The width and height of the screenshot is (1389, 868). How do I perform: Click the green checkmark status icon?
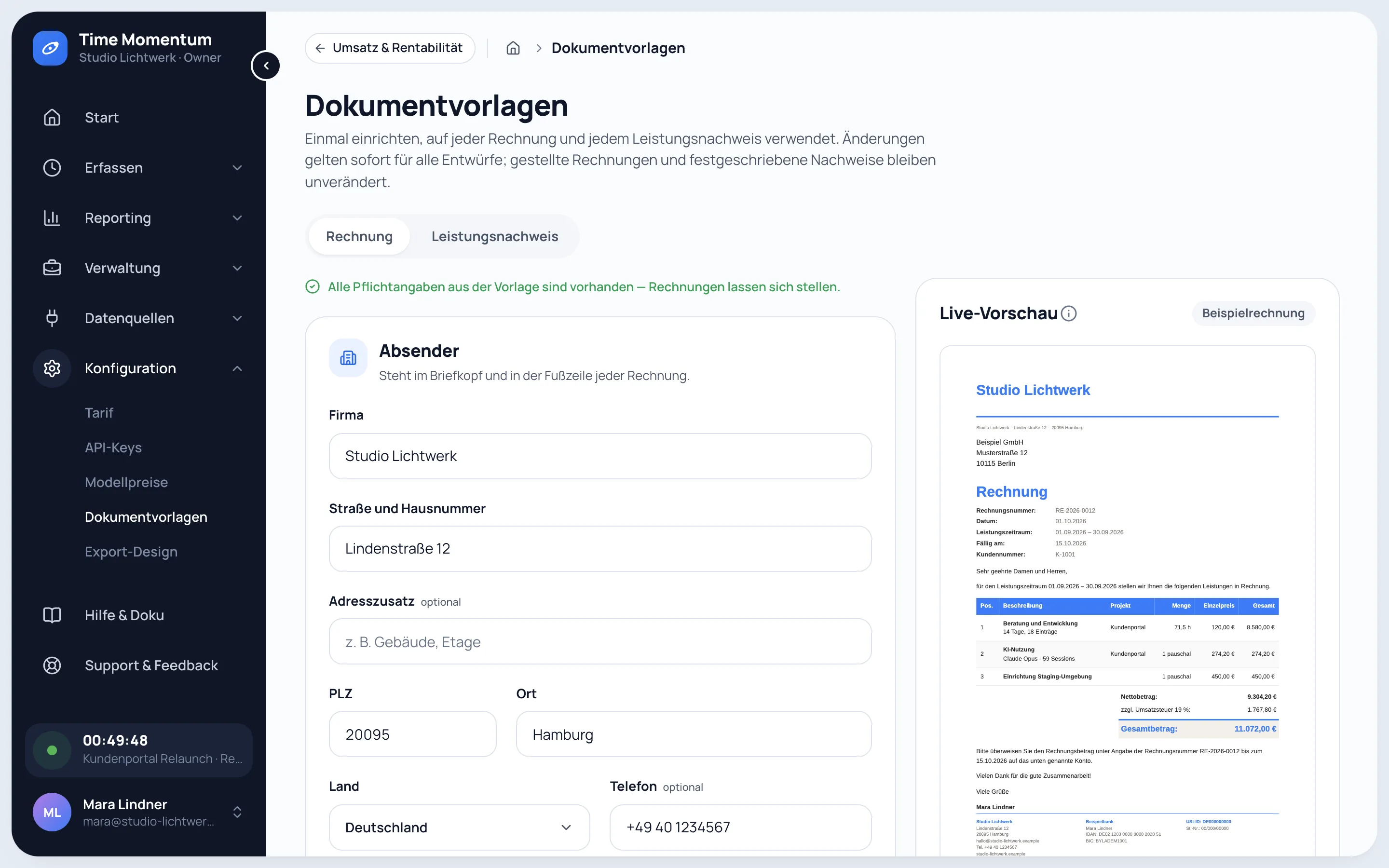pyautogui.click(x=312, y=286)
